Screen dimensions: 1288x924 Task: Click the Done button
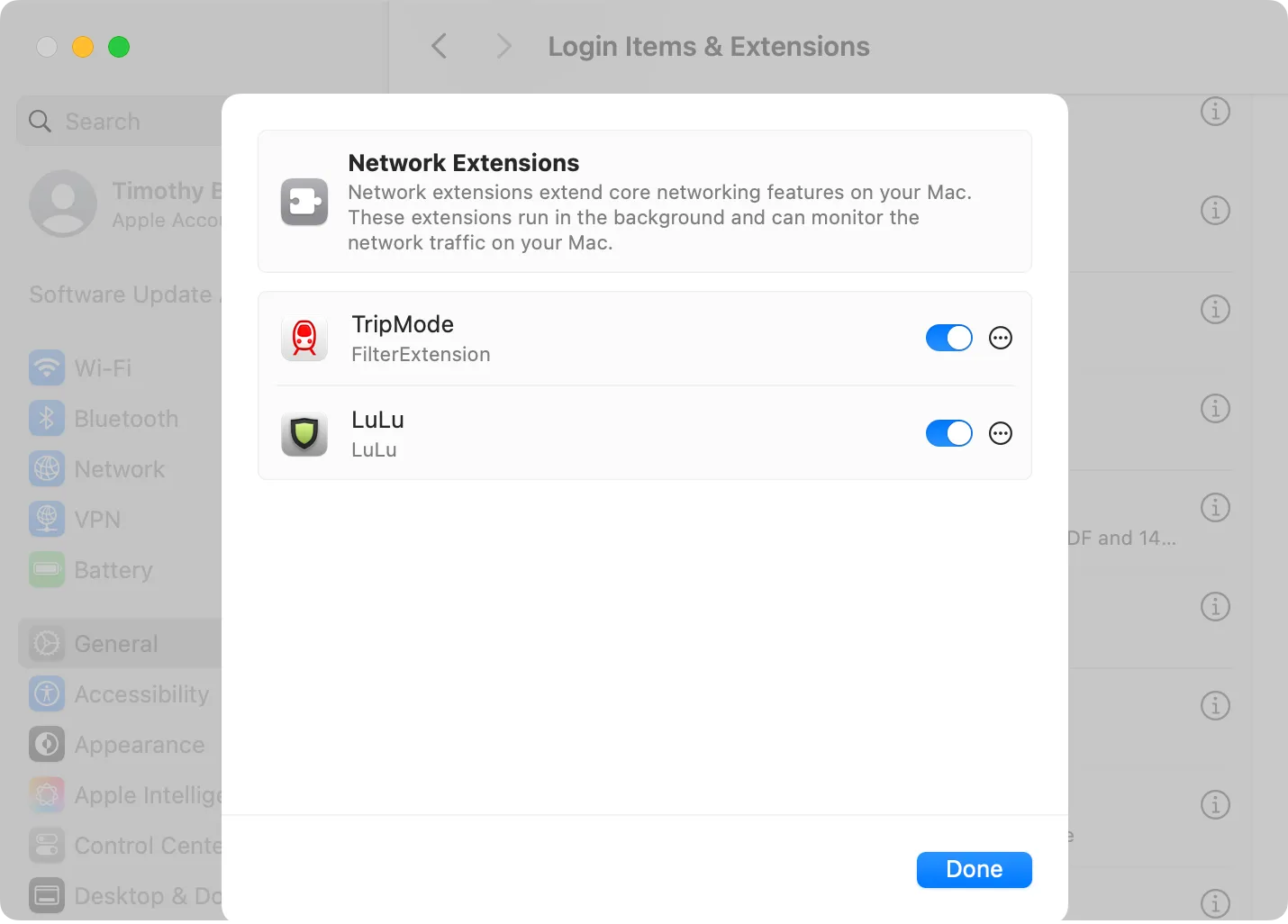click(x=974, y=869)
